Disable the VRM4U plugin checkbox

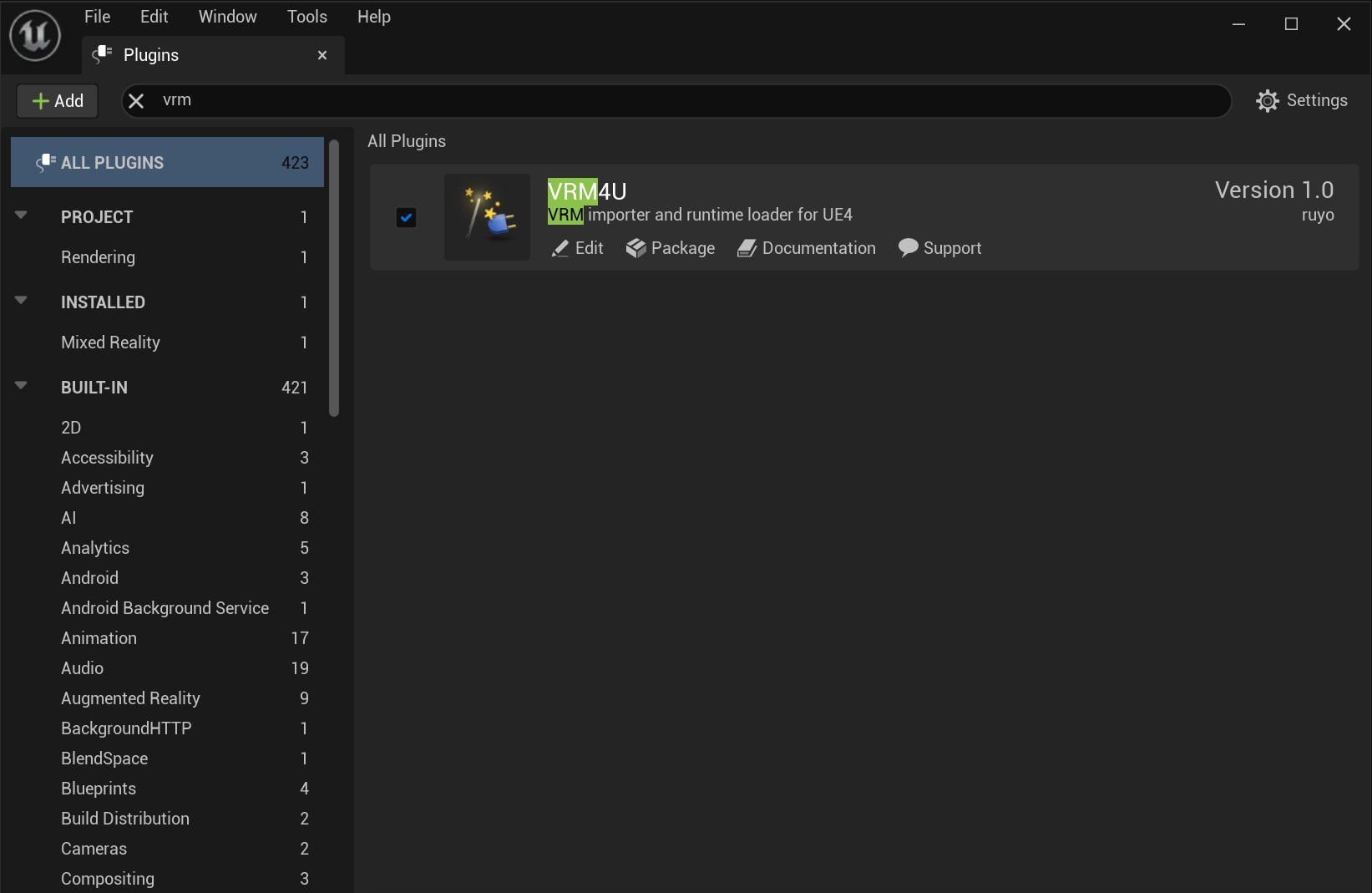pyautogui.click(x=406, y=217)
